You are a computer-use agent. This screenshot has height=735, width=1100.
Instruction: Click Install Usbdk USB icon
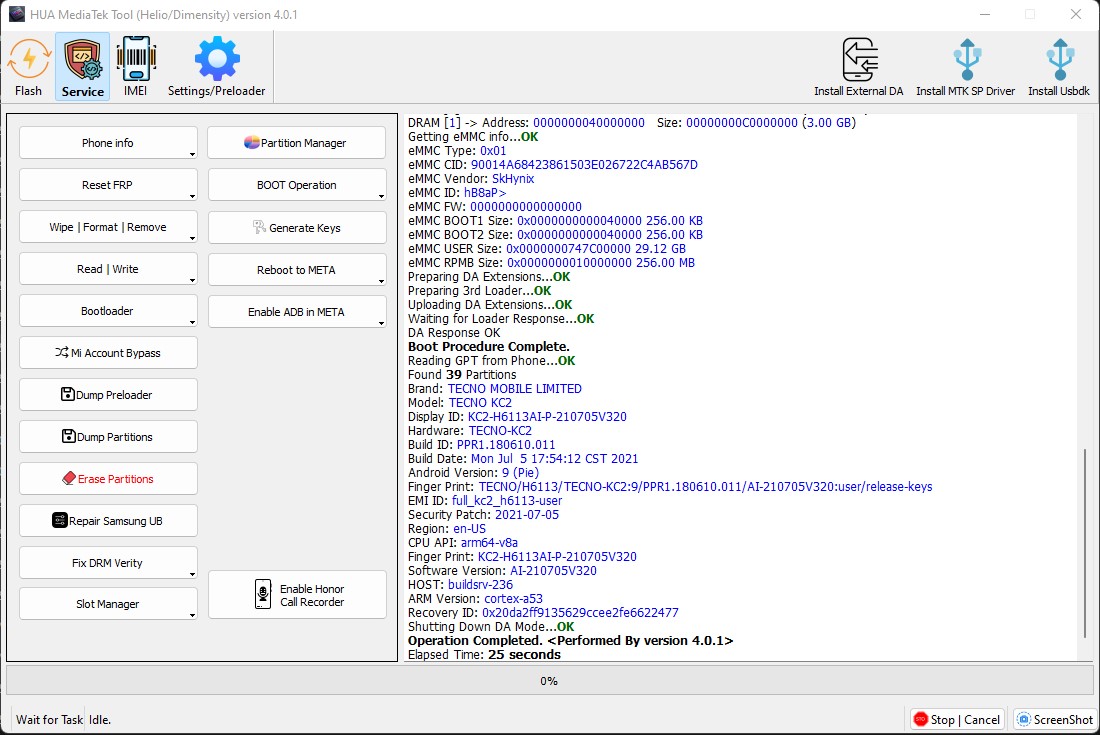pyautogui.click(x=1059, y=60)
